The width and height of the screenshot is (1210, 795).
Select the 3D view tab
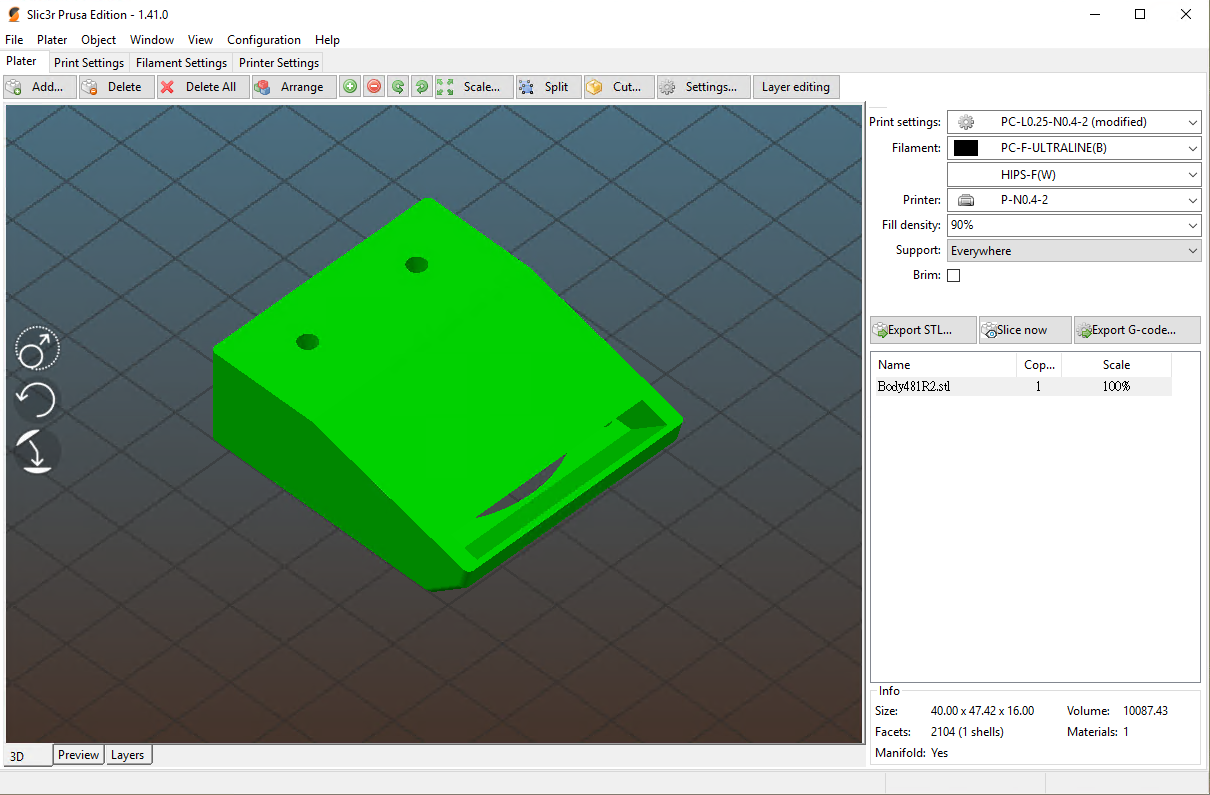click(x=27, y=756)
